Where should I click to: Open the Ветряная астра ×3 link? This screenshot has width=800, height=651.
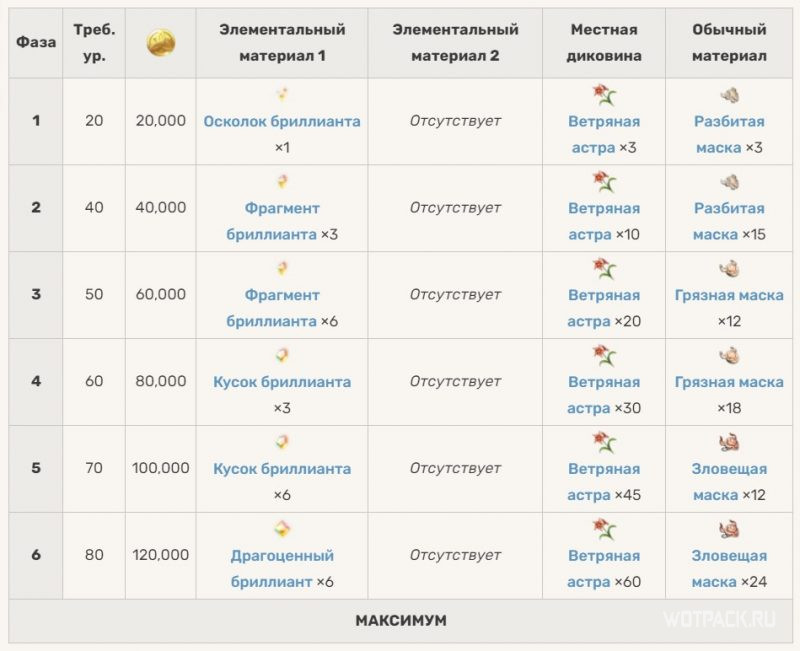(x=604, y=135)
